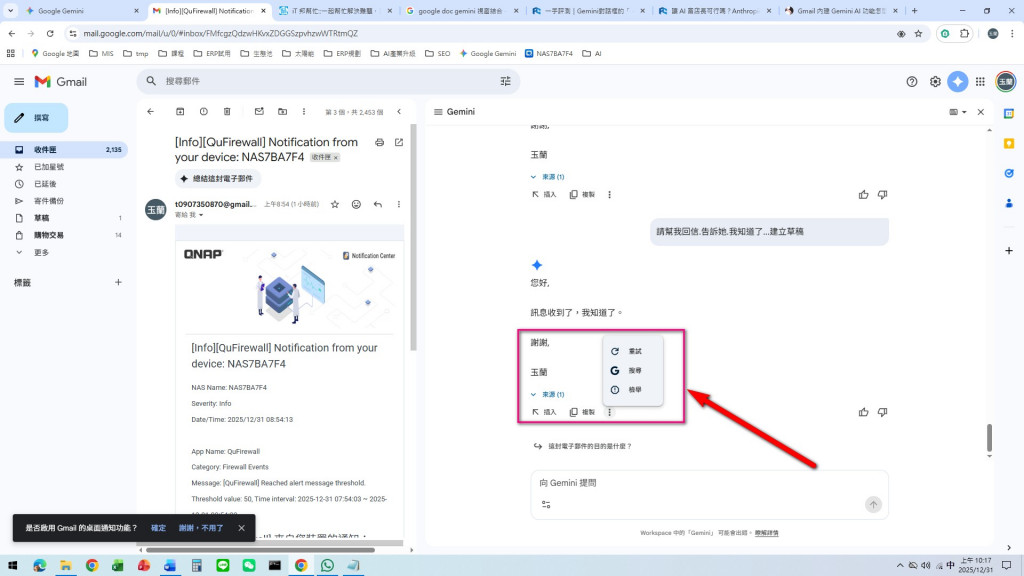The width and height of the screenshot is (1024, 576).
Task: Open more options for latest Gemini reply
Action: (609, 412)
